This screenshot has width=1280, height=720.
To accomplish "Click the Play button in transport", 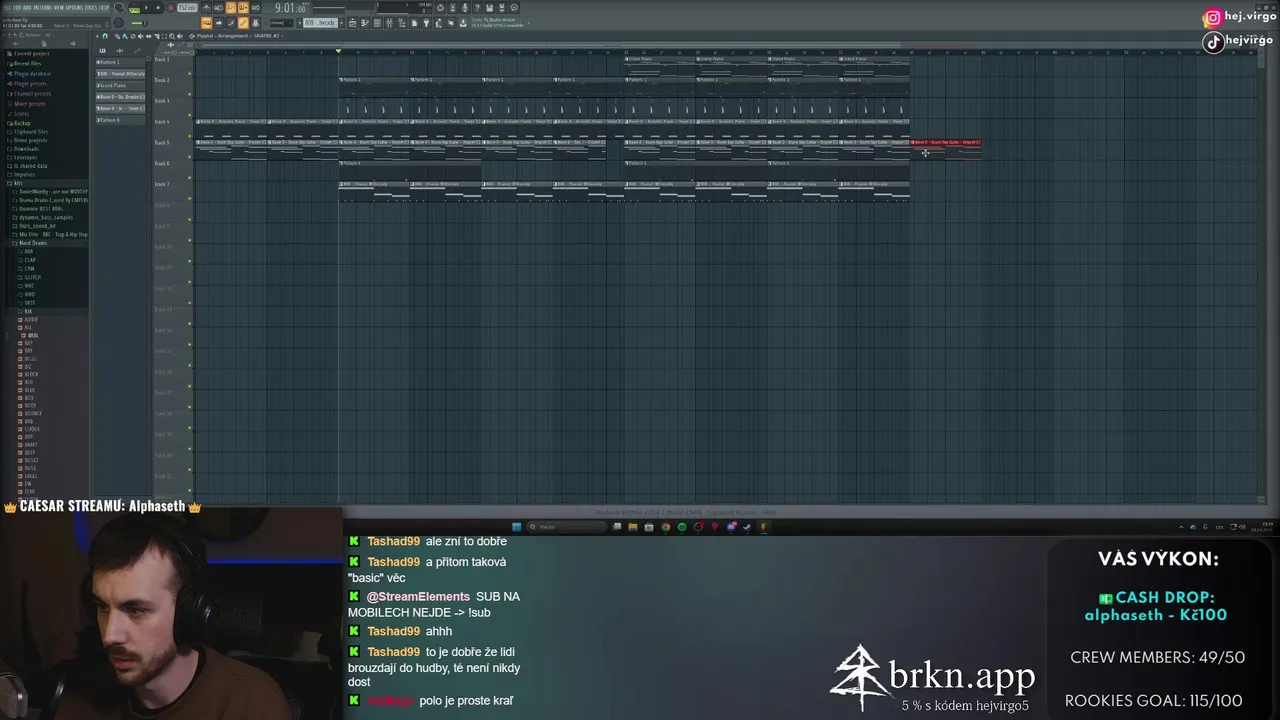I will coord(146,7).
